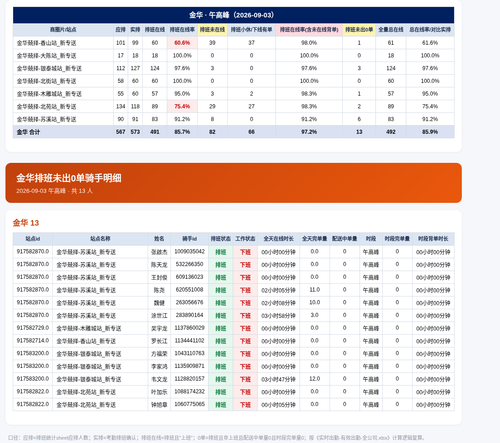
Task: Click rider id "532266350"
Action: (189, 264)
